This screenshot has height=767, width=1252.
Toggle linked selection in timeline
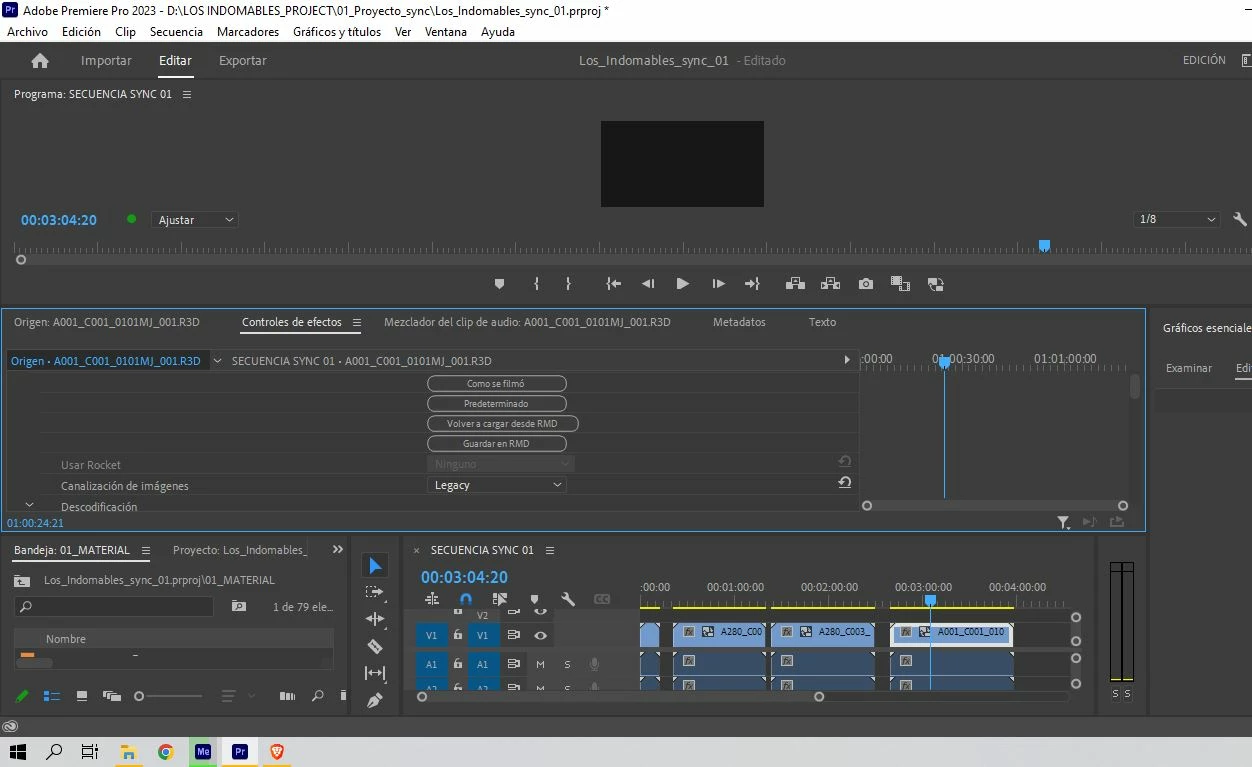tap(500, 599)
